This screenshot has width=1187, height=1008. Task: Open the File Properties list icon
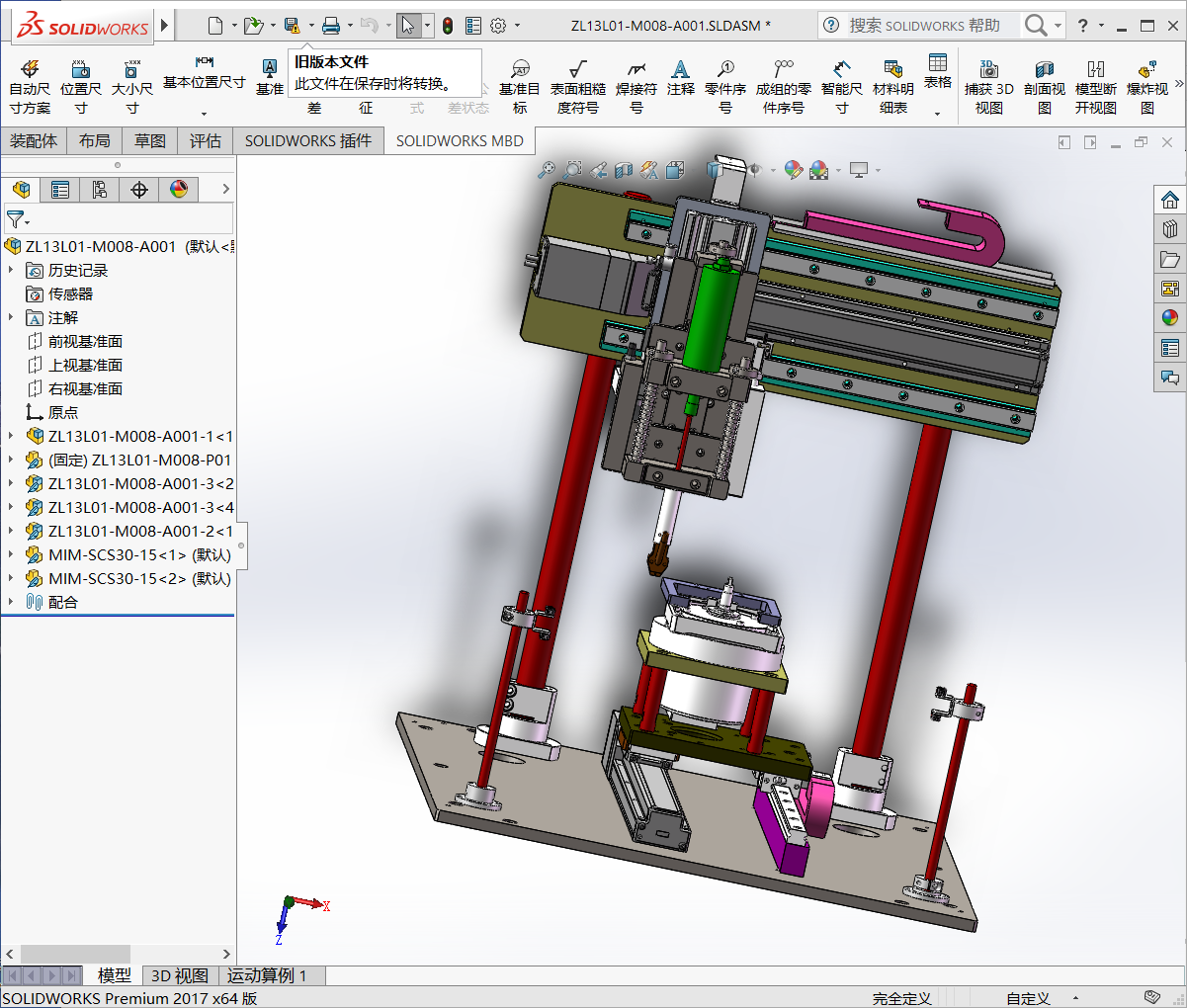[473, 26]
